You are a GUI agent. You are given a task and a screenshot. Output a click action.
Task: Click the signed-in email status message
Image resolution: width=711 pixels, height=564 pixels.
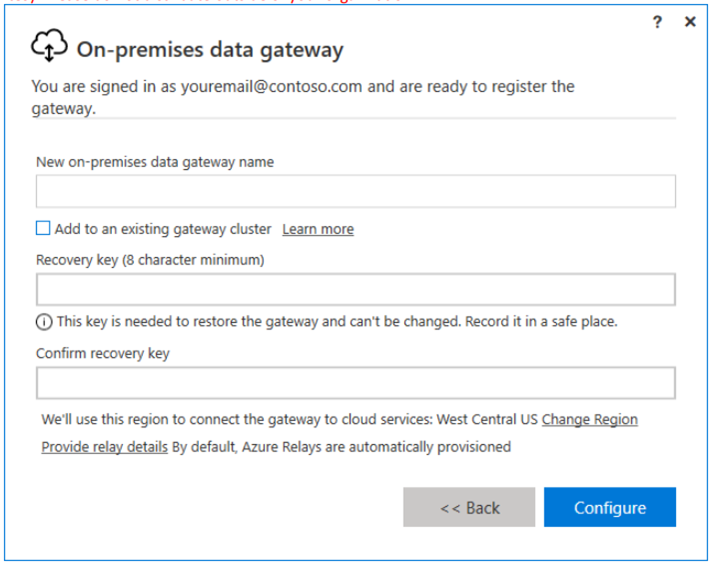point(302,96)
